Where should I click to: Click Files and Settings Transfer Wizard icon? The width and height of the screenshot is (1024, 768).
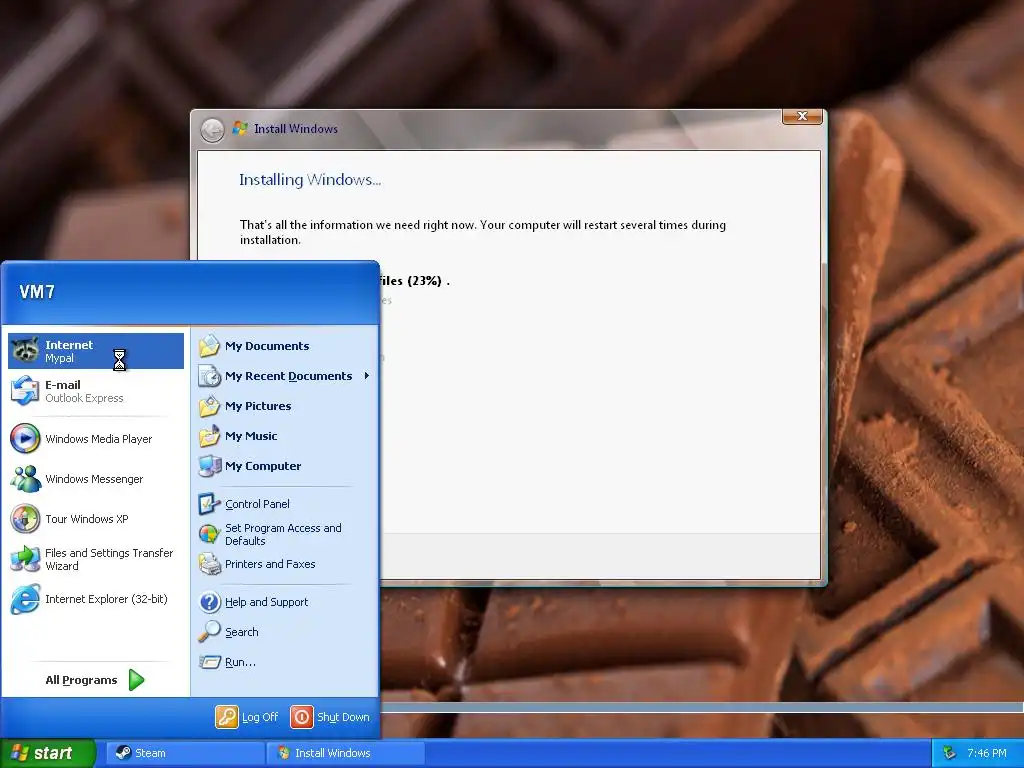point(25,559)
